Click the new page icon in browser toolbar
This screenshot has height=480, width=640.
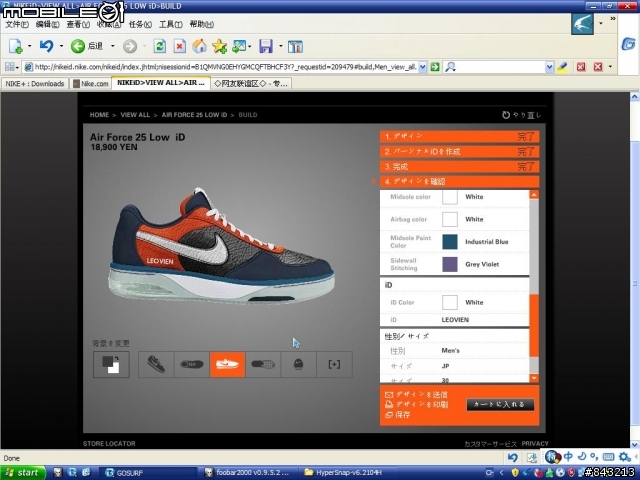click(x=15, y=46)
